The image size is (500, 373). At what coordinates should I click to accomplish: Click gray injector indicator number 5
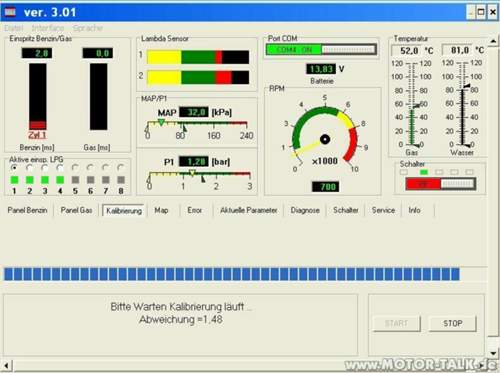pos(75,180)
